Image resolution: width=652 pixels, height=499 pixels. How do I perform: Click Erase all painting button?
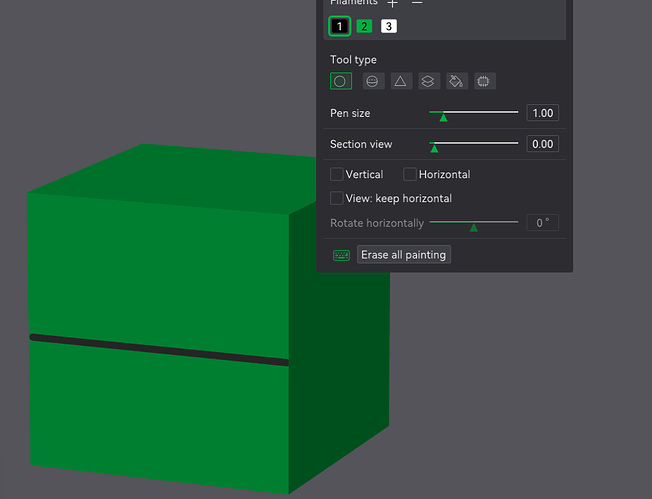pyautogui.click(x=403, y=254)
